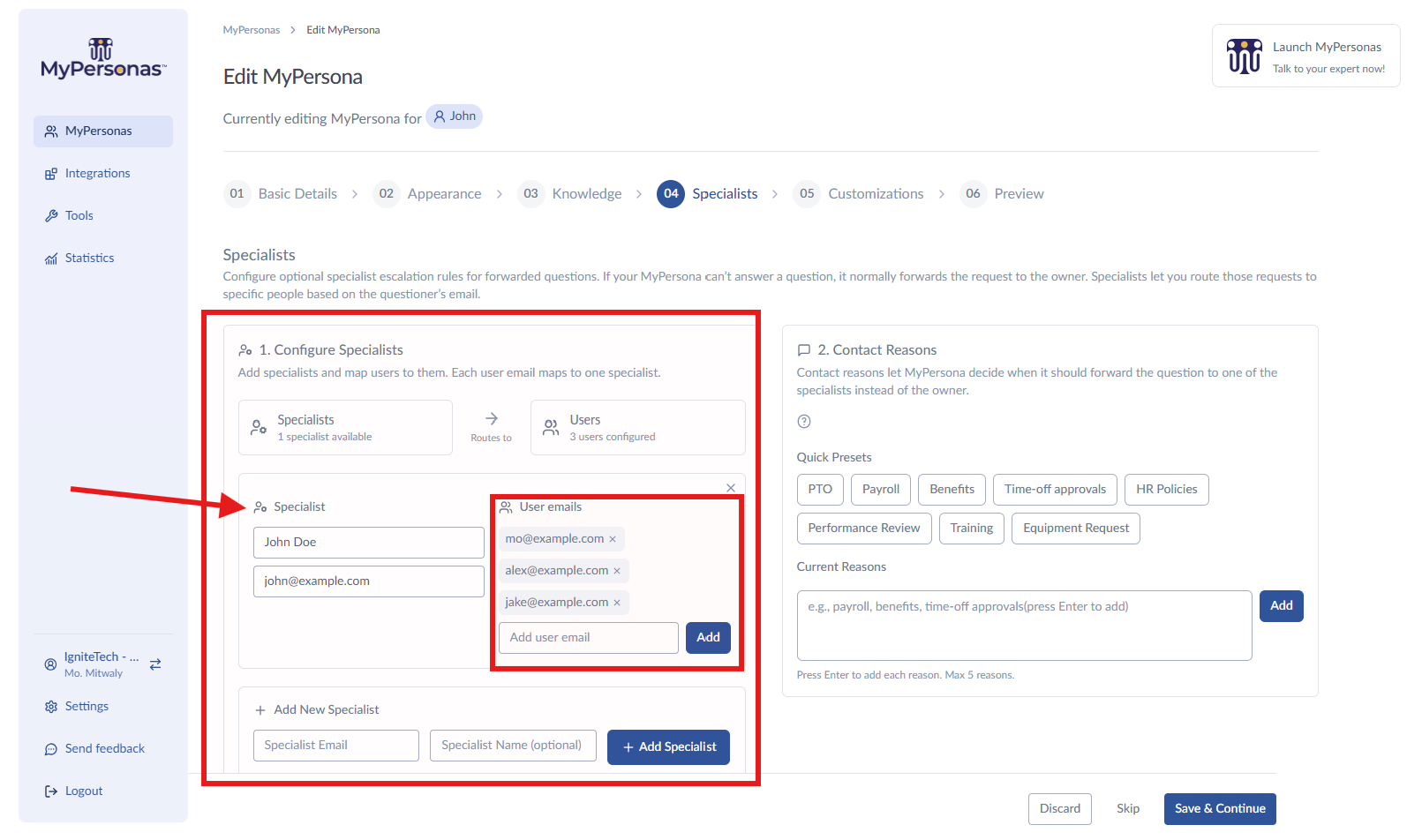Go to step 05 Customizations
The height and width of the screenshot is (840, 1407).
[x=859, y=194]
